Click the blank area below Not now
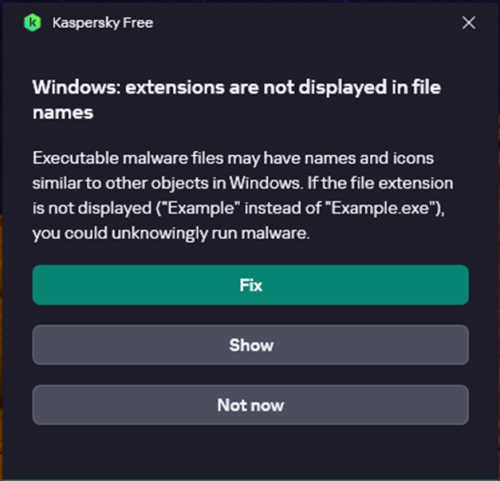The width and height of the screenshot is (500, 481). (250, 452)
